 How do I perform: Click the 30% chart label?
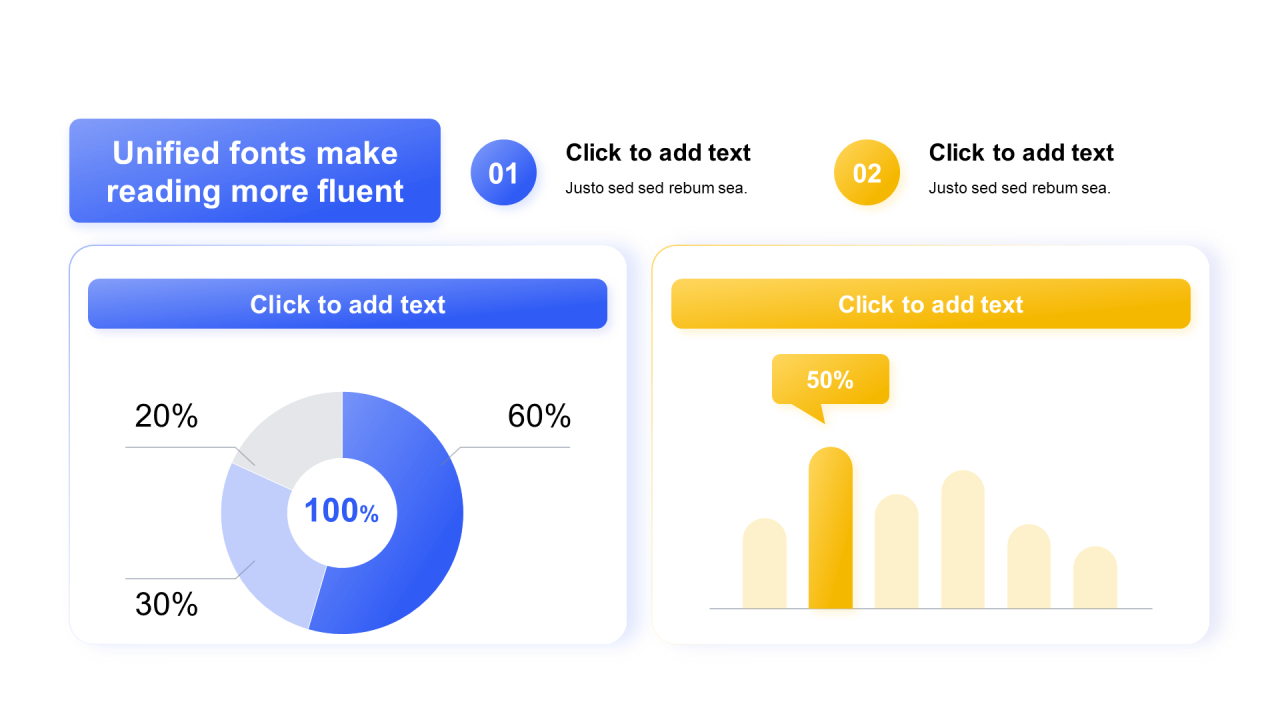click(x=166, y=604)
